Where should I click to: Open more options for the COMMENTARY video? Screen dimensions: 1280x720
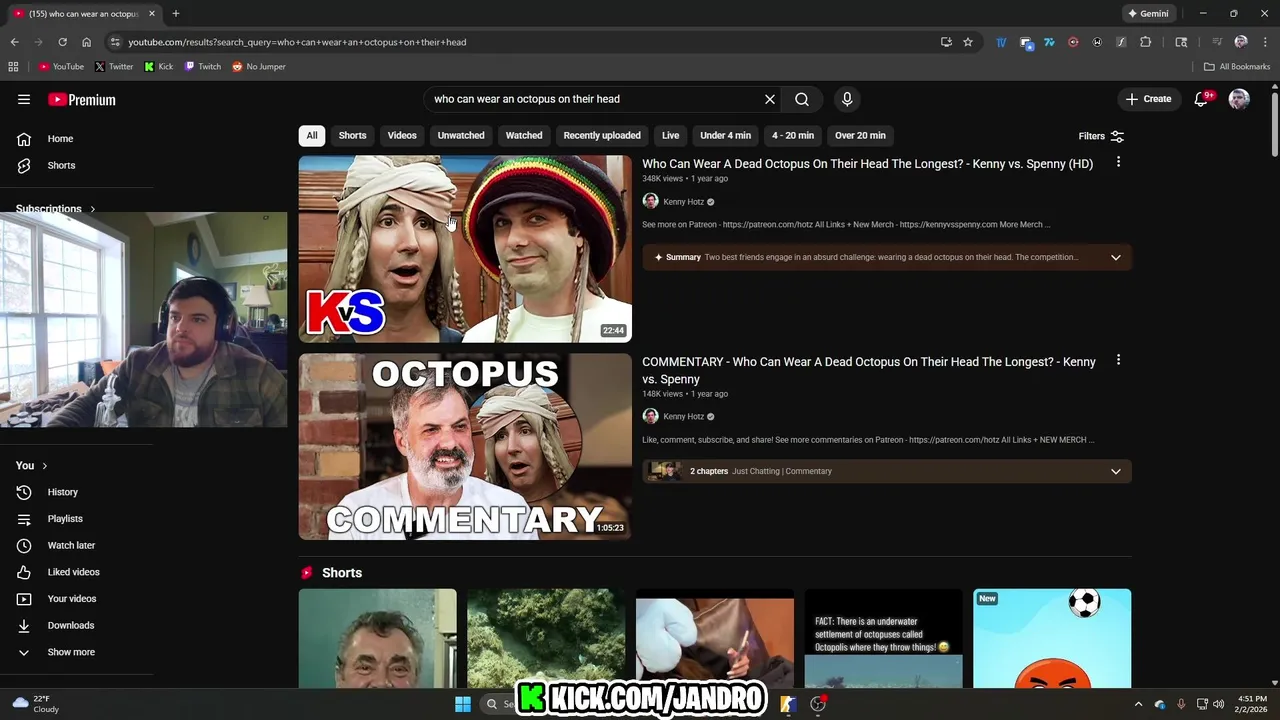coord(1118,360)
